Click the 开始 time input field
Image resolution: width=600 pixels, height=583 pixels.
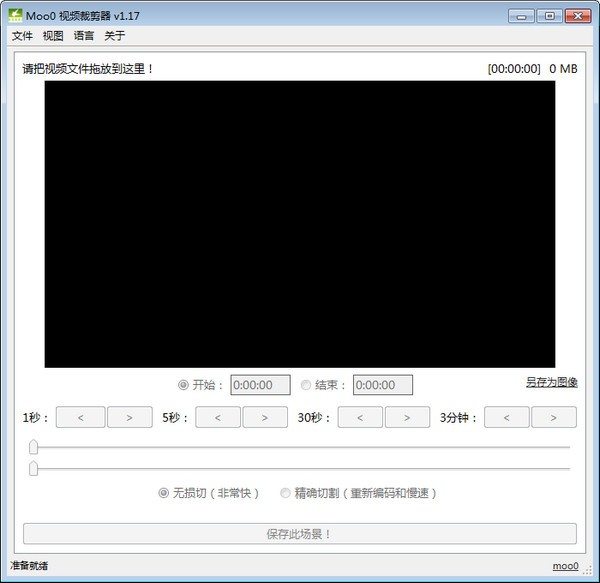pyautogui.click(x=260, y=385)
